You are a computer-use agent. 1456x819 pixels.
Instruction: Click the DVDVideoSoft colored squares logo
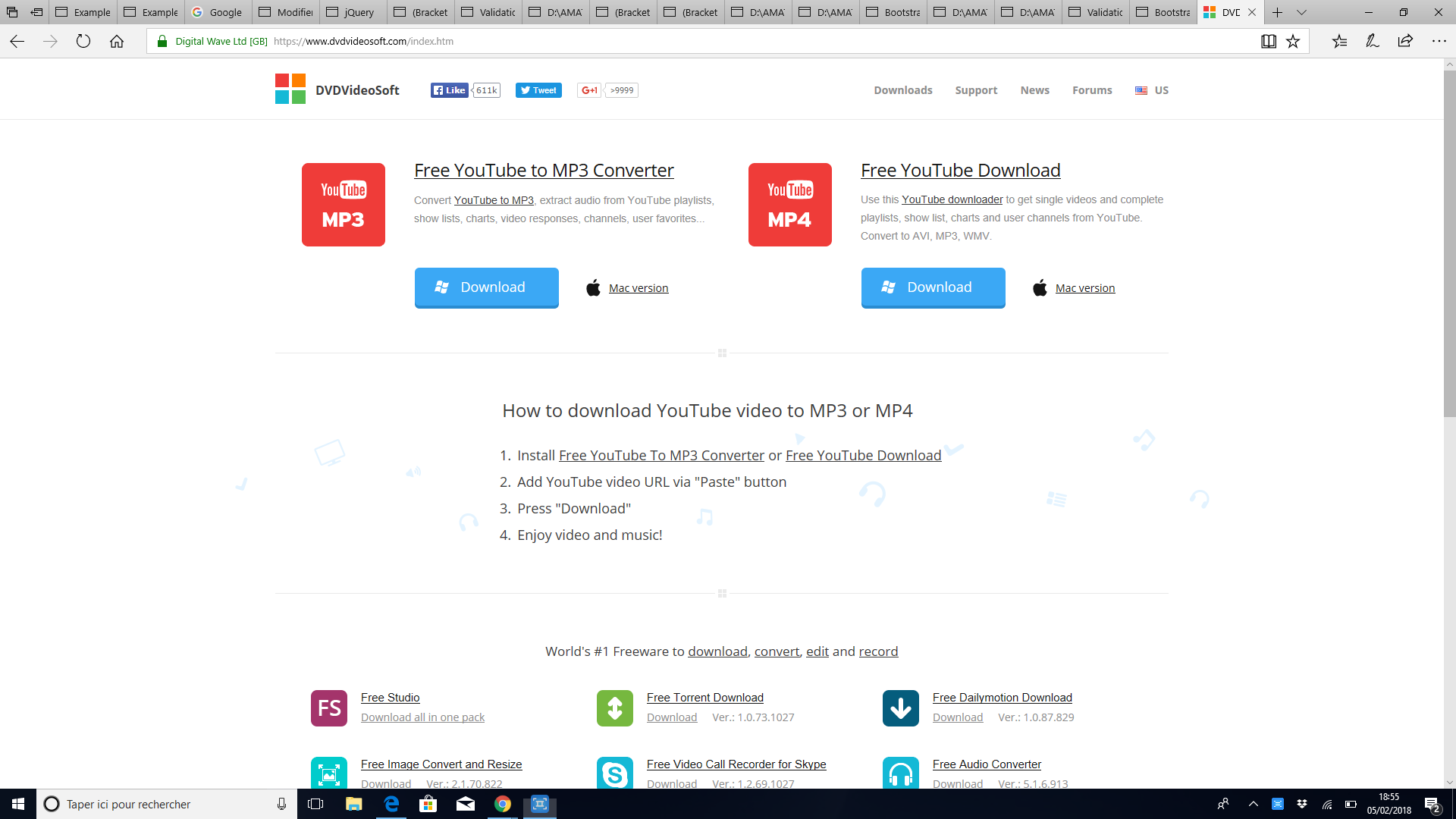pyautogui.click(x=290, y=89)
